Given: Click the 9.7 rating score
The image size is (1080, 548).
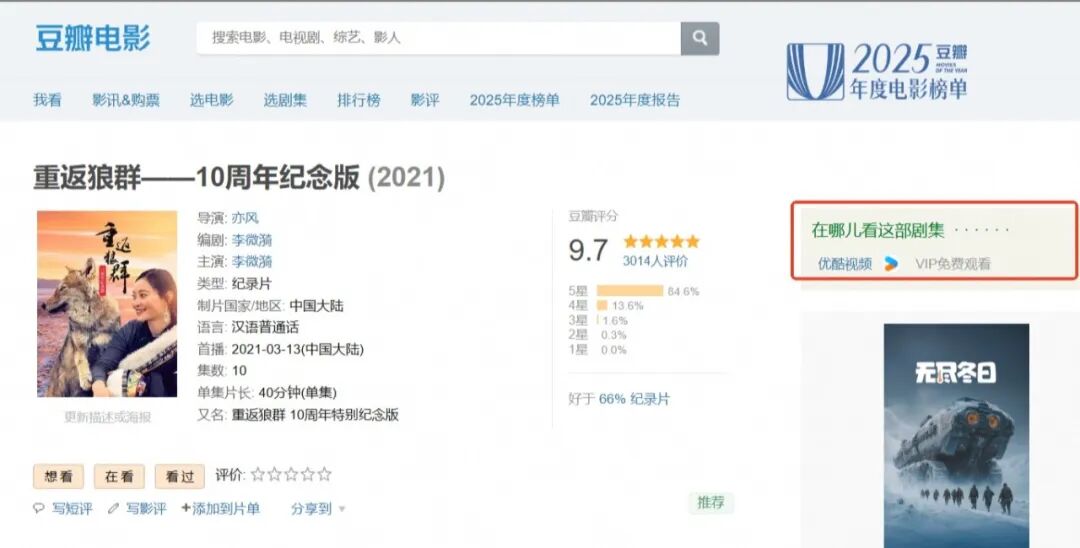Looking at the screenshot, I should [x=588, y=250].
